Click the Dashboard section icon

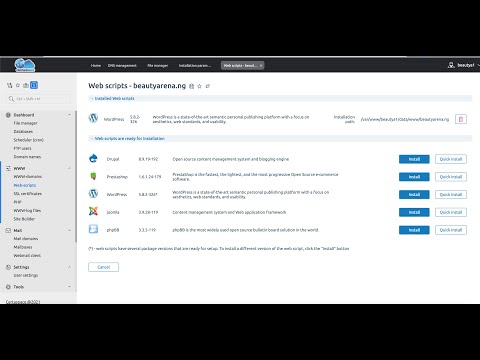8,115
